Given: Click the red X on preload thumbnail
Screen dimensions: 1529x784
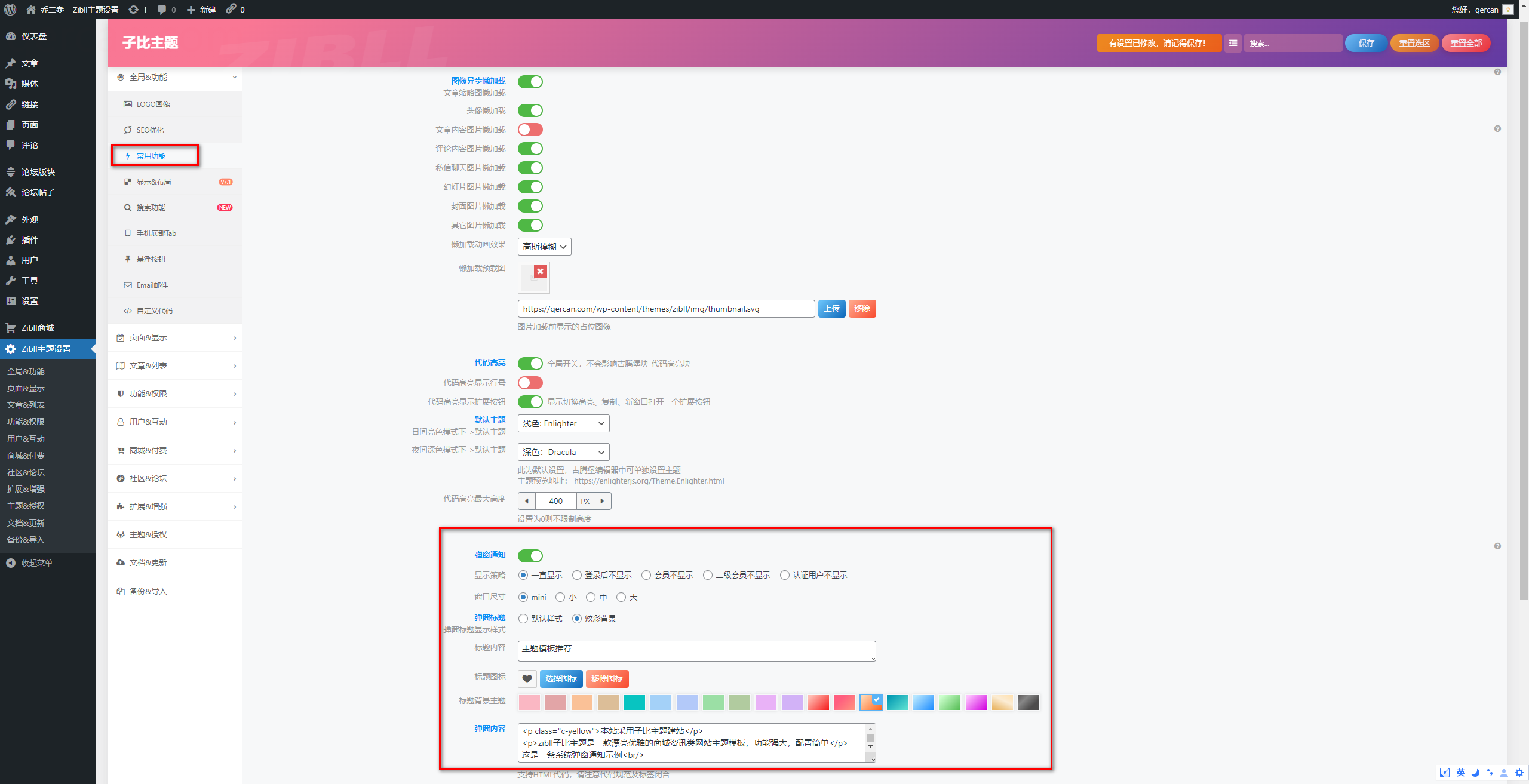Looking at the screenshot, I should point(540,272).
